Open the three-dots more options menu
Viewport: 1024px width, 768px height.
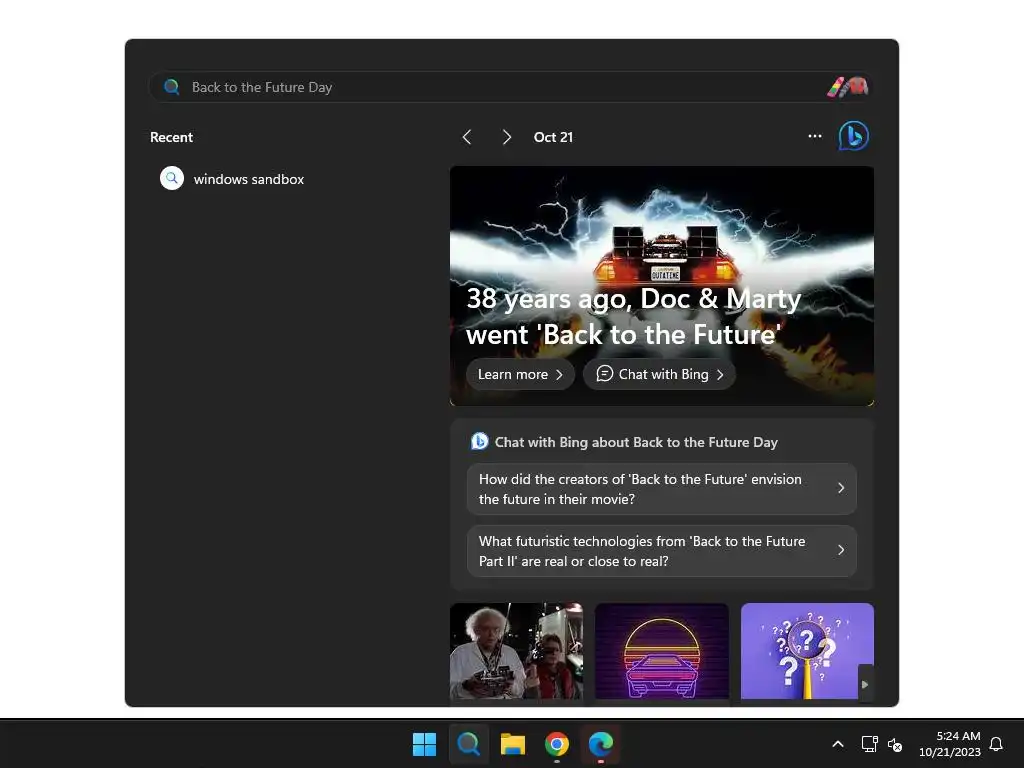point(814,136)
